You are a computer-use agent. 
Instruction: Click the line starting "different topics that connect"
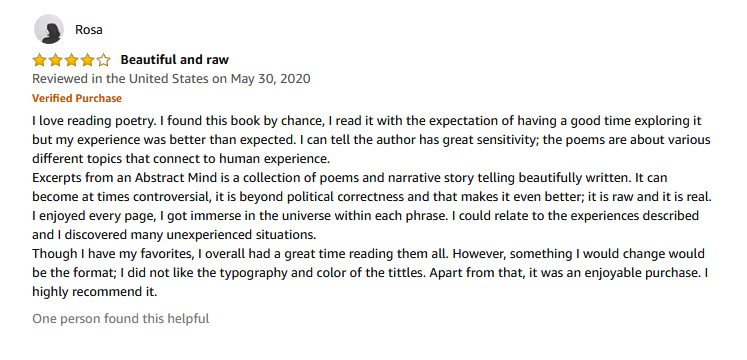coord(181,159)
